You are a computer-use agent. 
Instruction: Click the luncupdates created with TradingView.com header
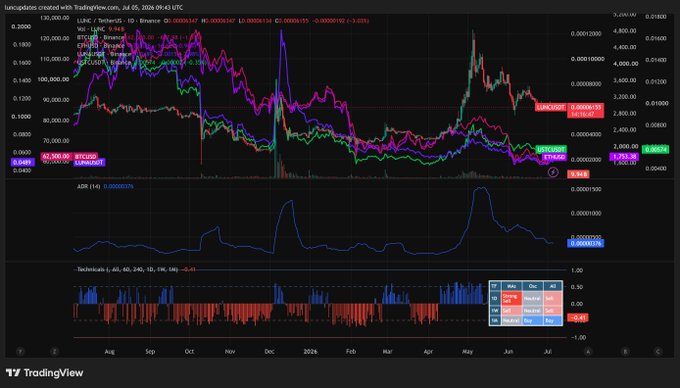(94, 7)
